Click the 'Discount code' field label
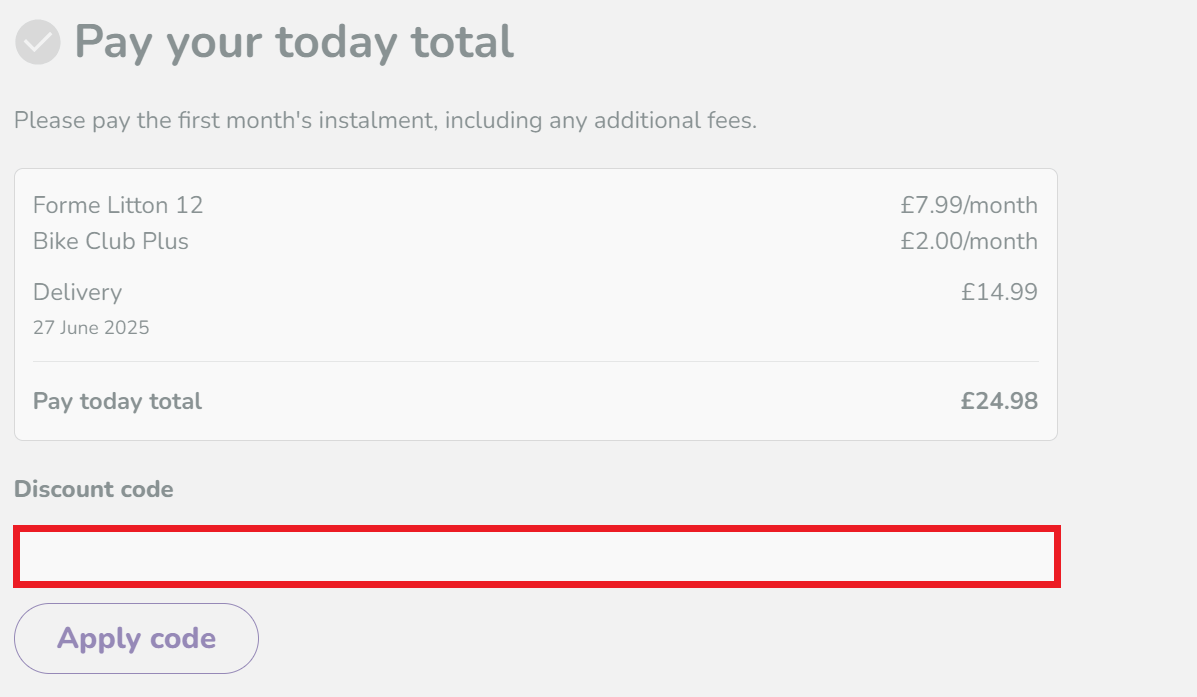This screenshot has width=1197, height=697. point(94,489)
